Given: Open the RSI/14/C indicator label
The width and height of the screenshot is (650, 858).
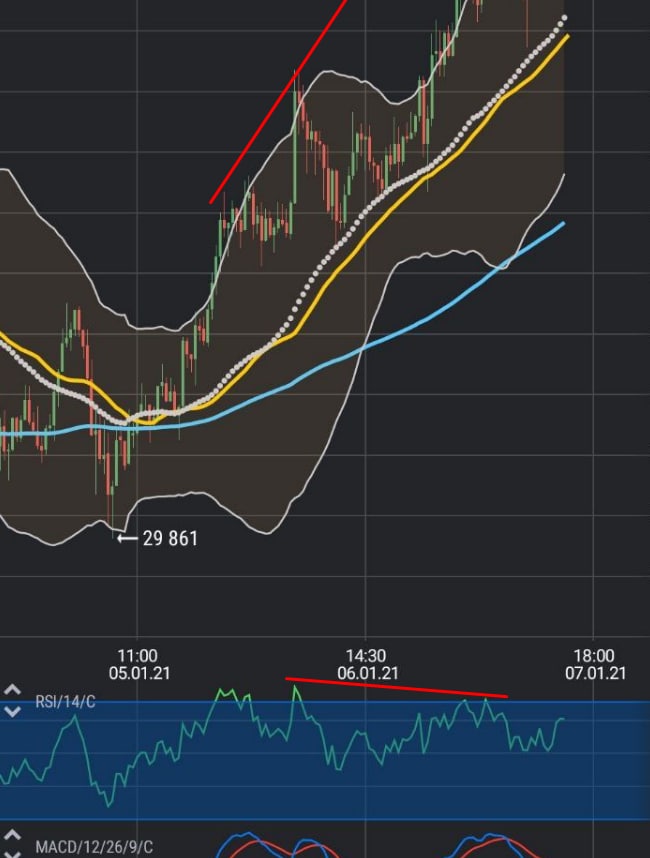Looking at the screenshot, I should pyautogui.click(x=65, y=702).
